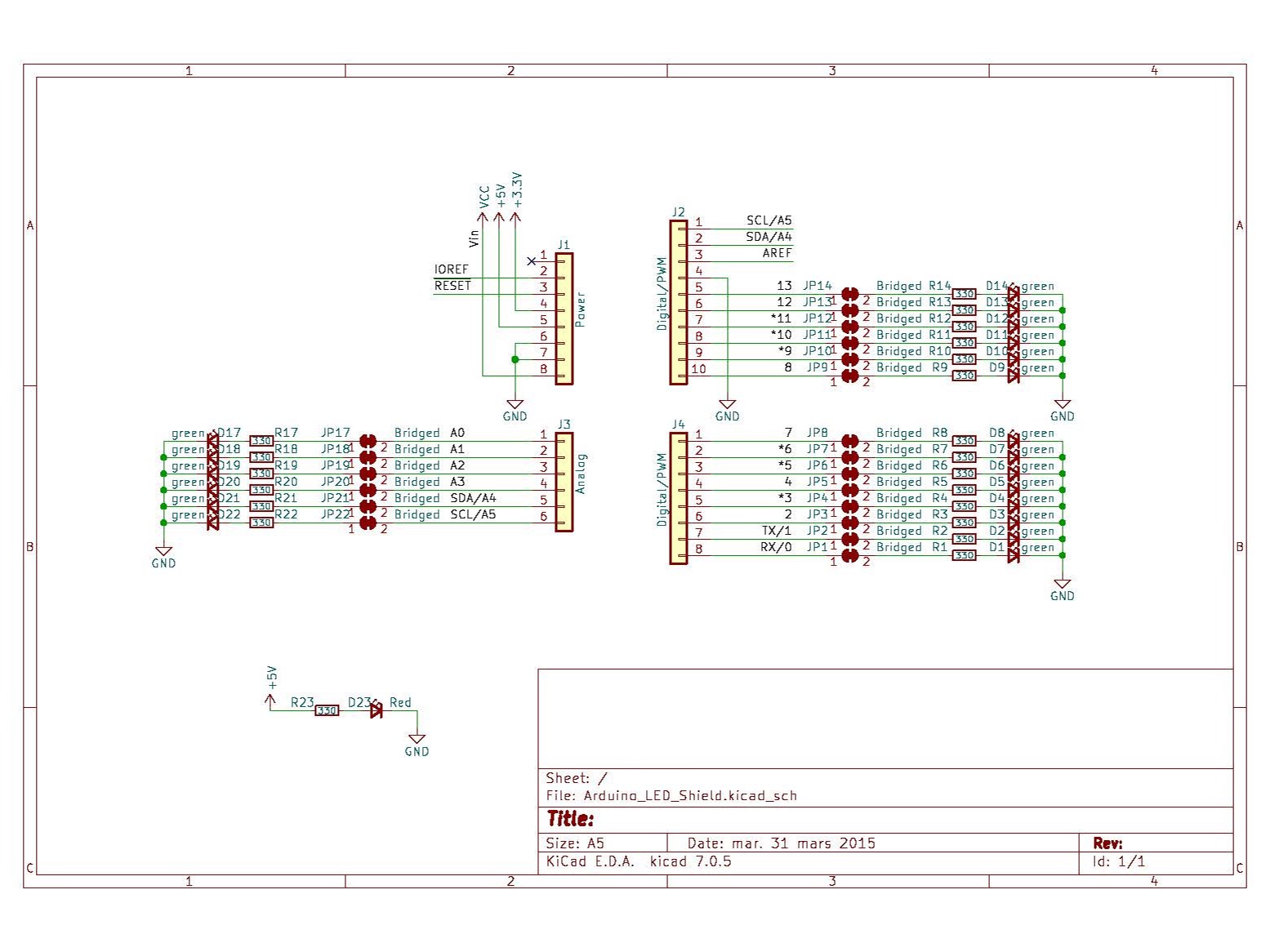Click the R14 resistor symbol
This screenshot has width=1270, height=952.
click(x=964, y=294)
